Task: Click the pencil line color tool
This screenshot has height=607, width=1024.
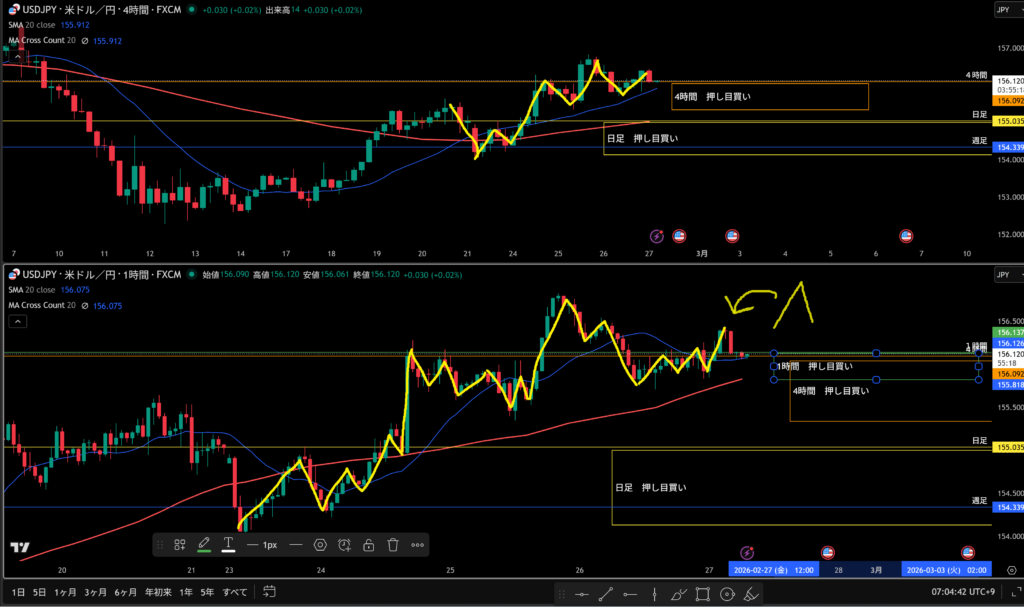Action: pyautogui.click(x=204, y=545)
